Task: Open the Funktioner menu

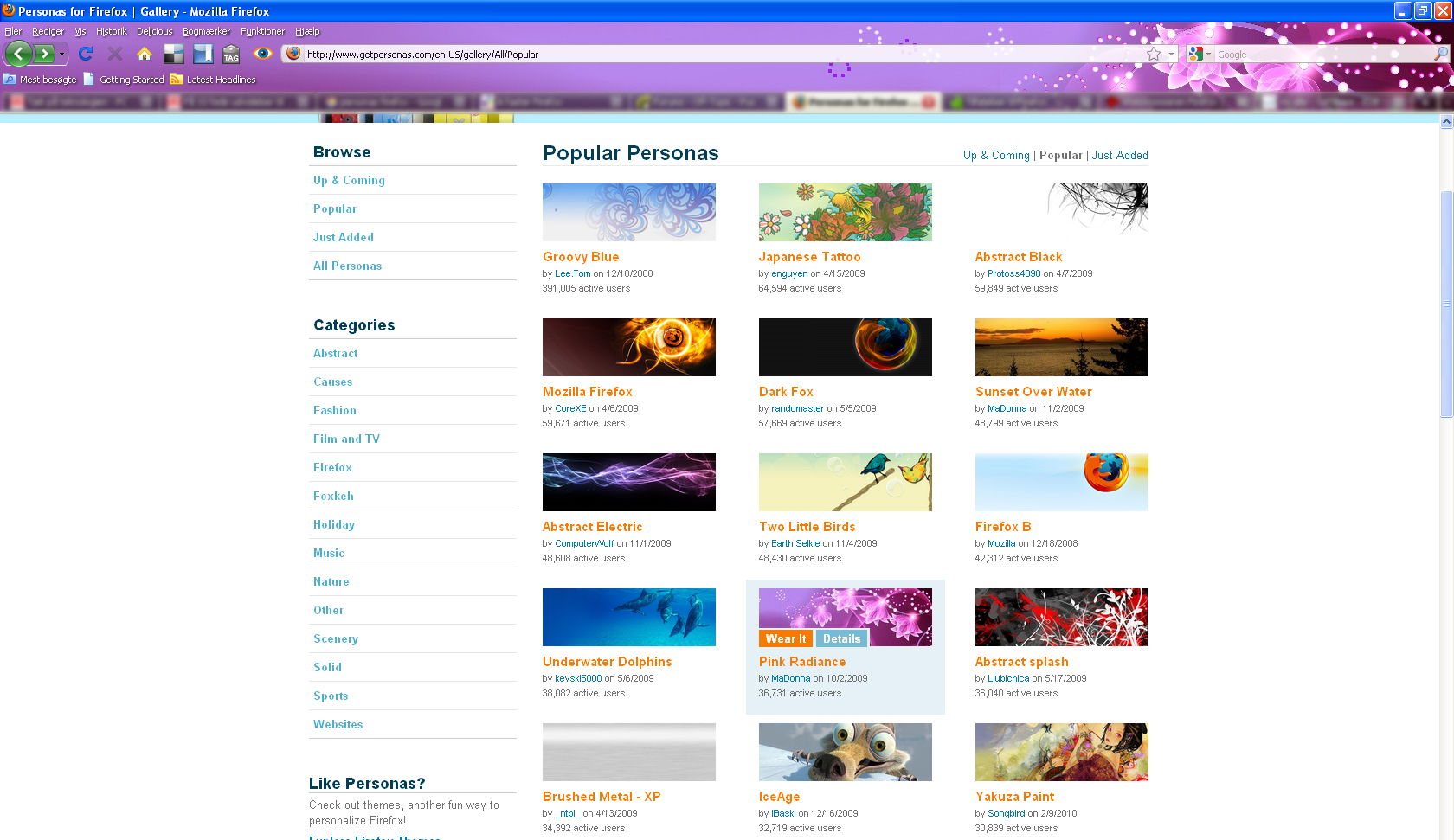Action: 262,31
